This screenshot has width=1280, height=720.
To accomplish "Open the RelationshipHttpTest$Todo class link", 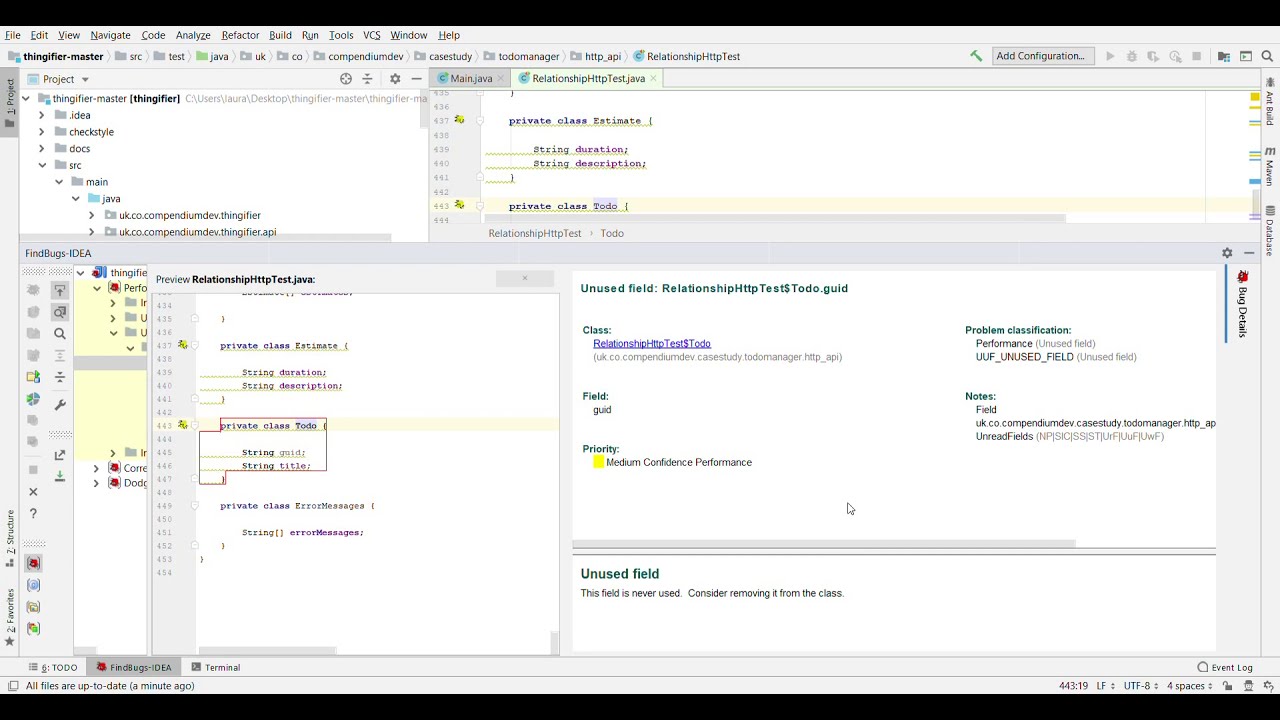I will [652, 343].
